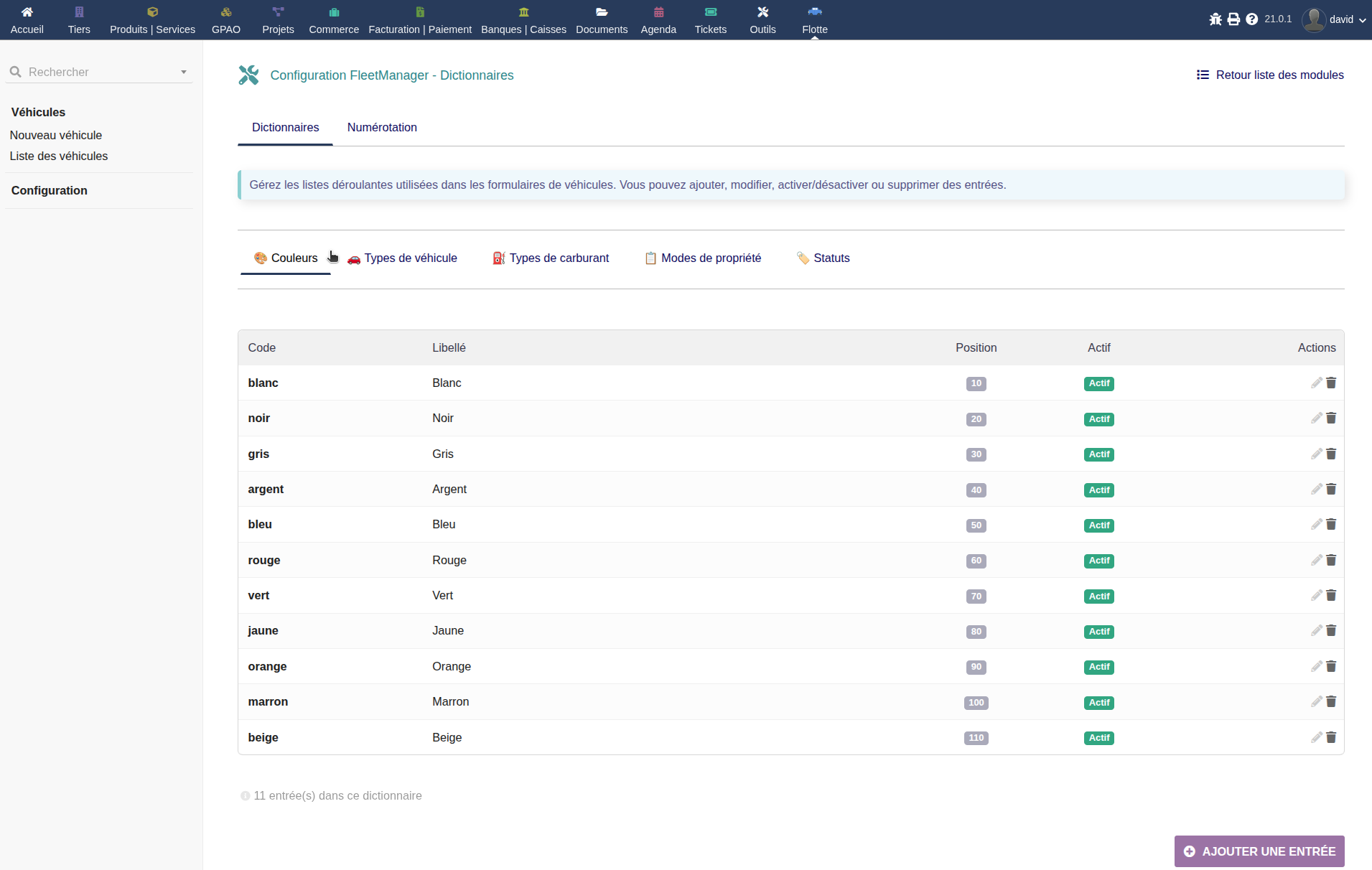Edit the beige color entry
The height and width of the screenshot is (870, 1372).
pos(1316,737)
